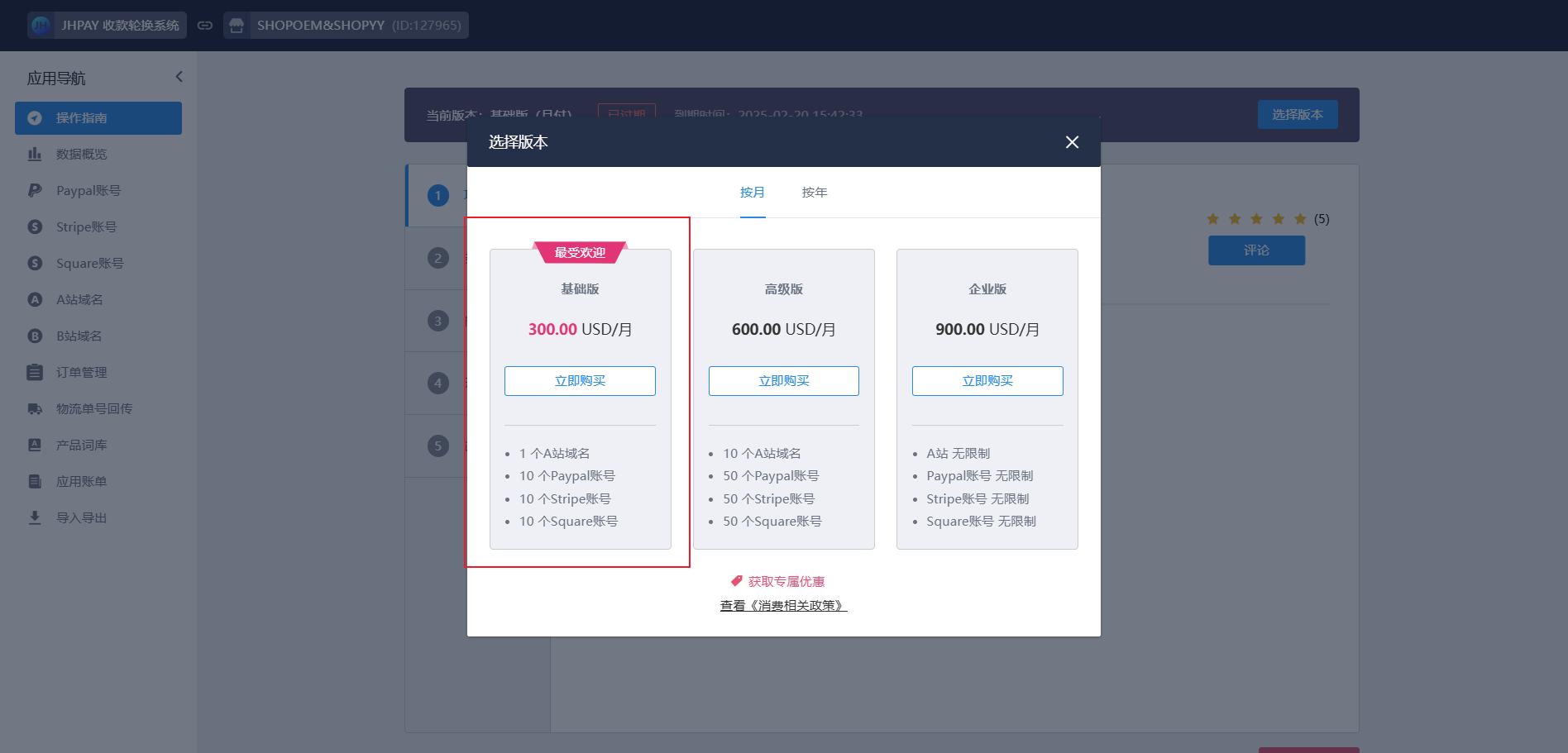Buy the 企业版 plan with 立即购买
This screenshot has width=1568, height=753.
(987, 381)
